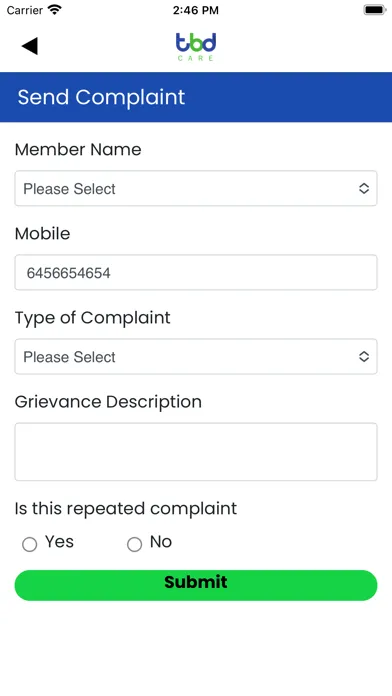
Task: Click the Mobile number field
Action: pyautogui.click(x=196, y=273)
